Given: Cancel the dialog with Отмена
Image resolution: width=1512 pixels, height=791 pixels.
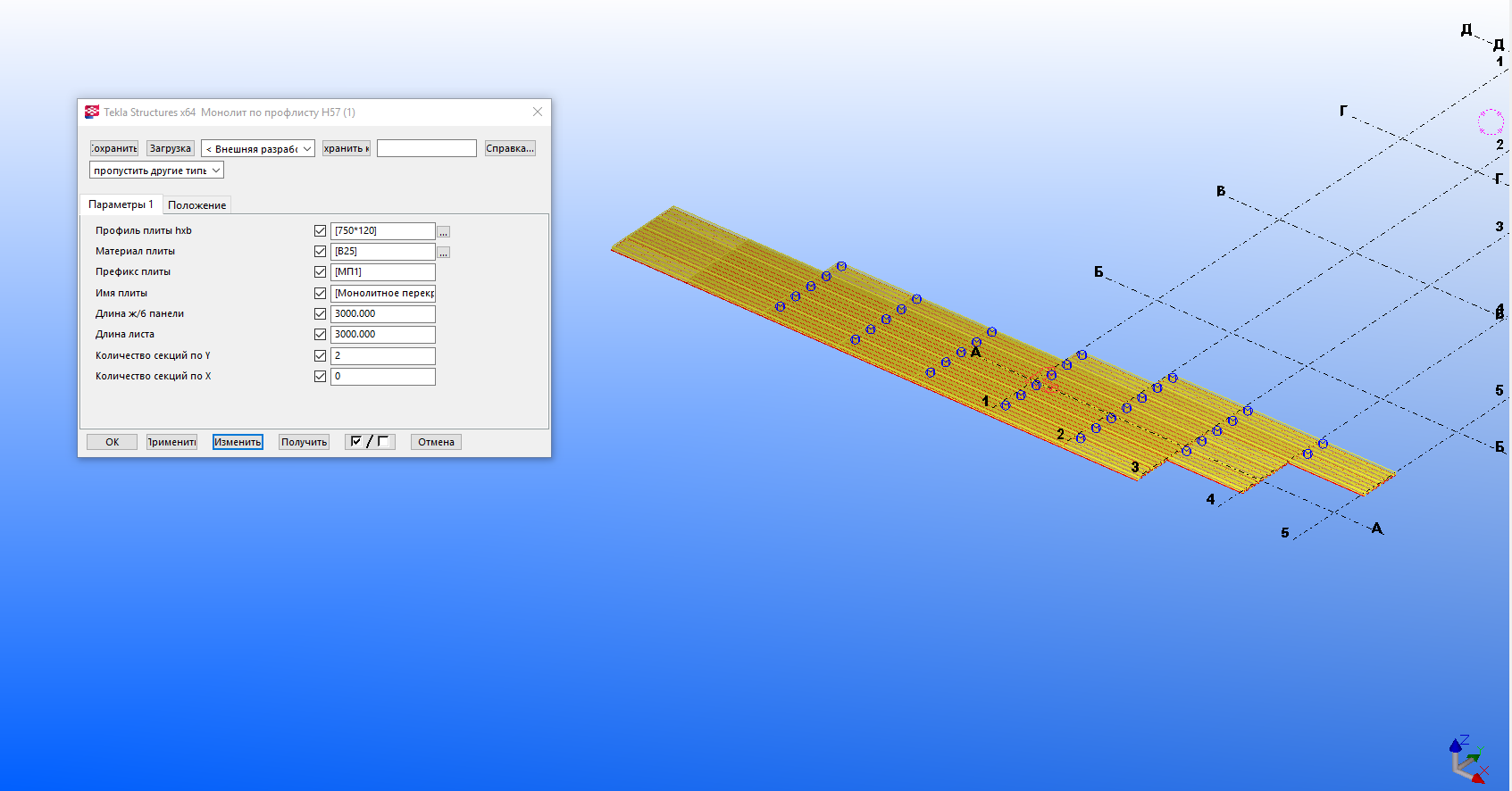Looking at the screenshot, I should (436, 442).
